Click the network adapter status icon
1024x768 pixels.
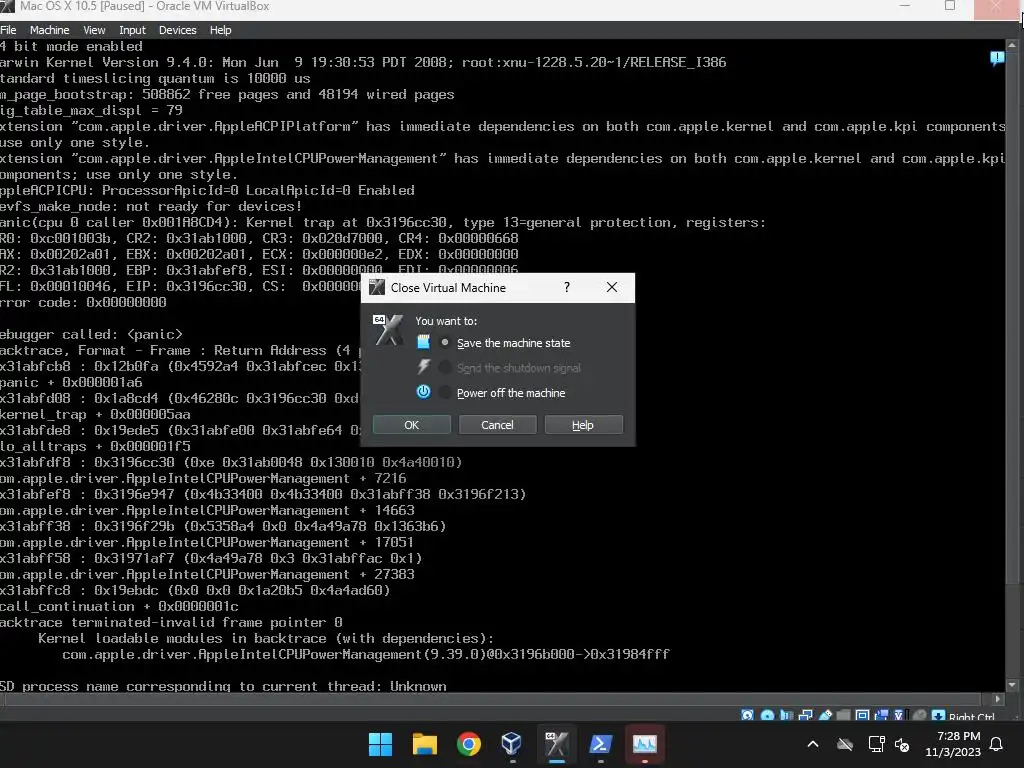click(806, 716)
